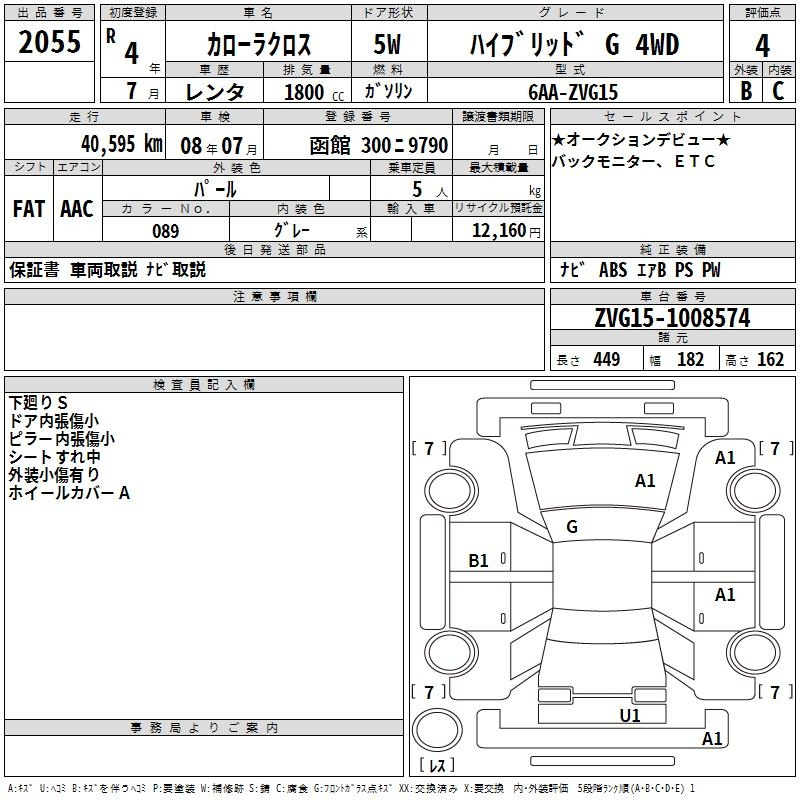The height and width of the screenshot is (800, 800).
Task: Click the 初度登録 header cell
Action: (133, 13)
